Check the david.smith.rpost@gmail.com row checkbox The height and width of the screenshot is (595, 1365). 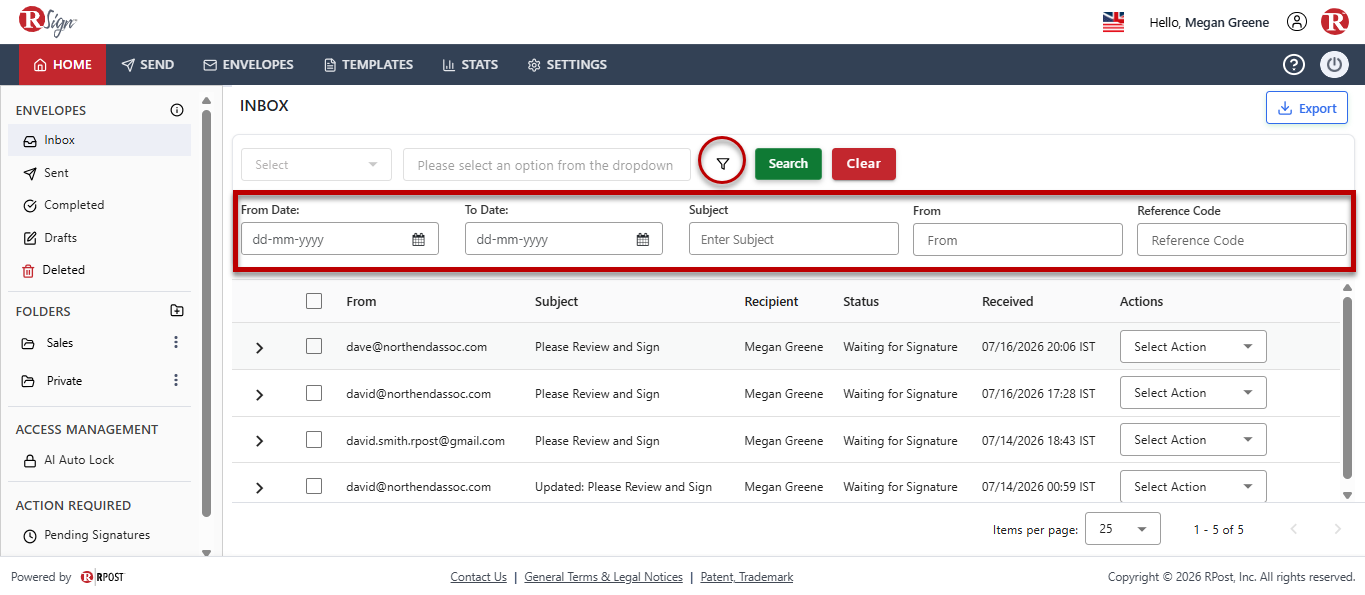[x=314, y=439]
